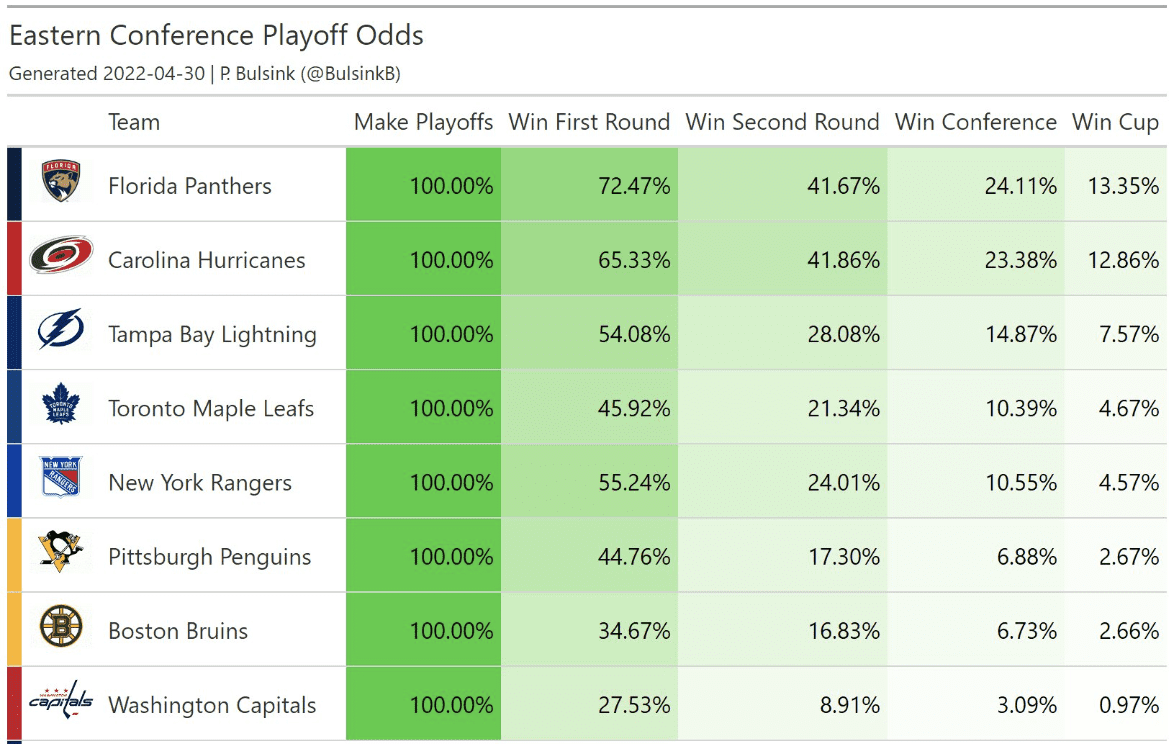Click the yellow color bar beside Pittsburgh Penguins
This screenshot has height=744, width=1172.
[x=14, y=555]
